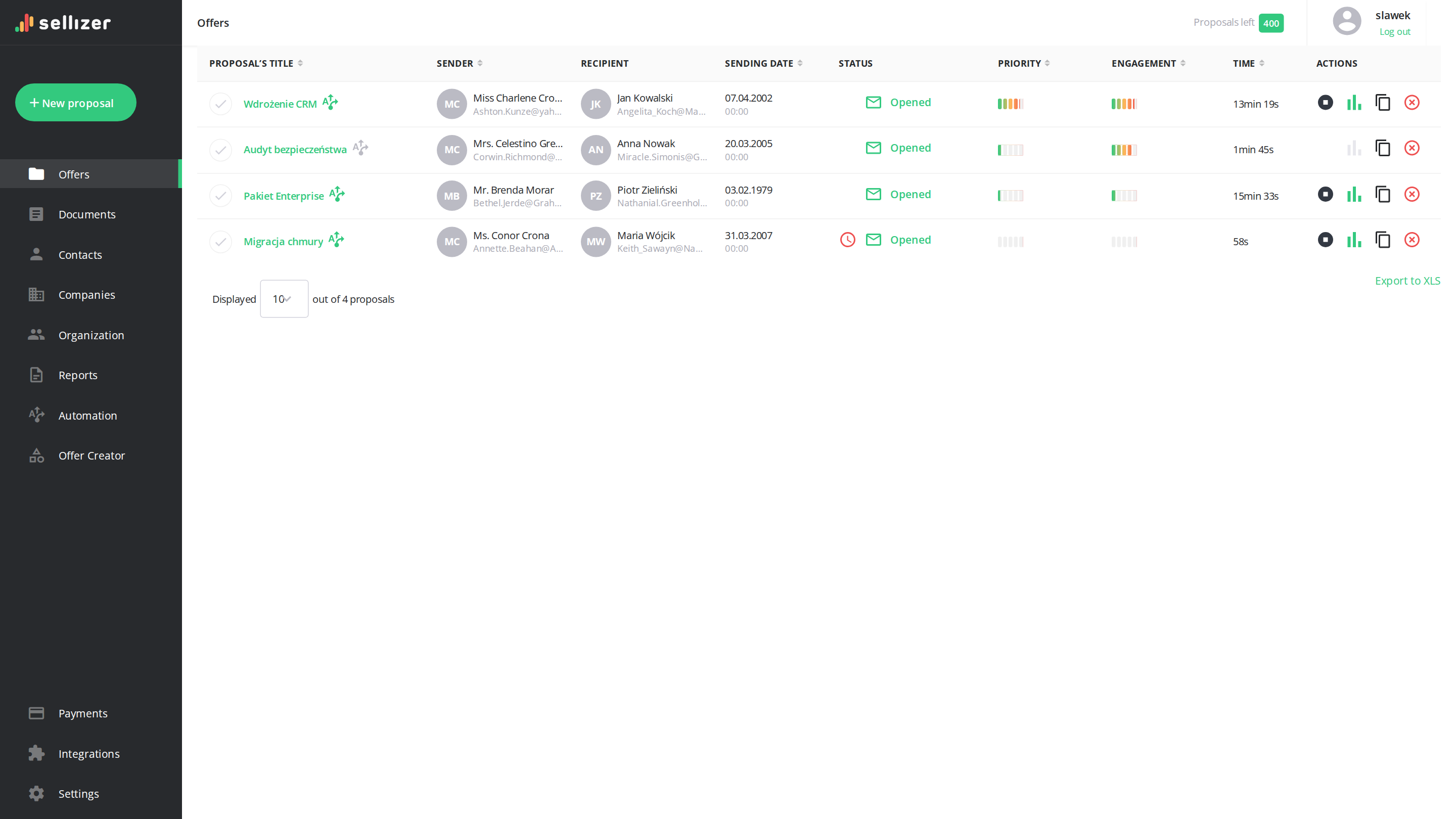The height and width of the screenshot is (819, 1456).
Task: Tick the checkbox for Pakiet Enterprise
Action: 220,196
